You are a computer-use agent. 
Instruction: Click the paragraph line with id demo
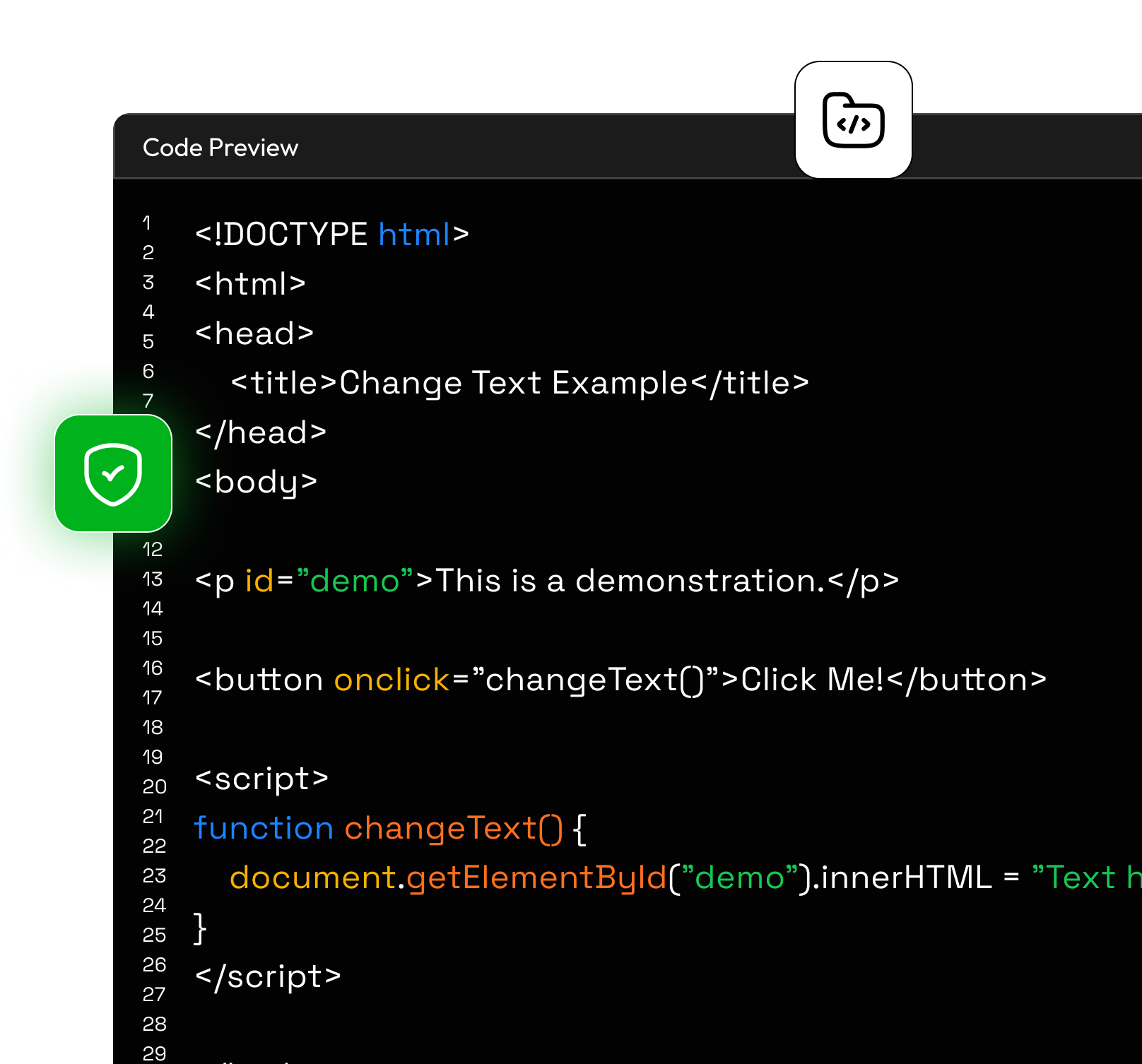click(546, 581)
